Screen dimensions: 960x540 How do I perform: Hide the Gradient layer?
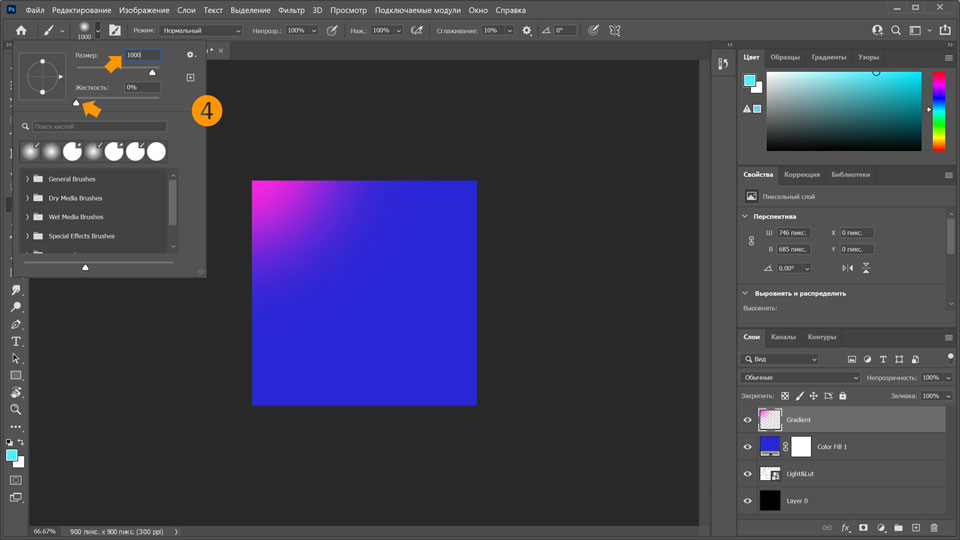pyautogui.click(x=747, y=420)
